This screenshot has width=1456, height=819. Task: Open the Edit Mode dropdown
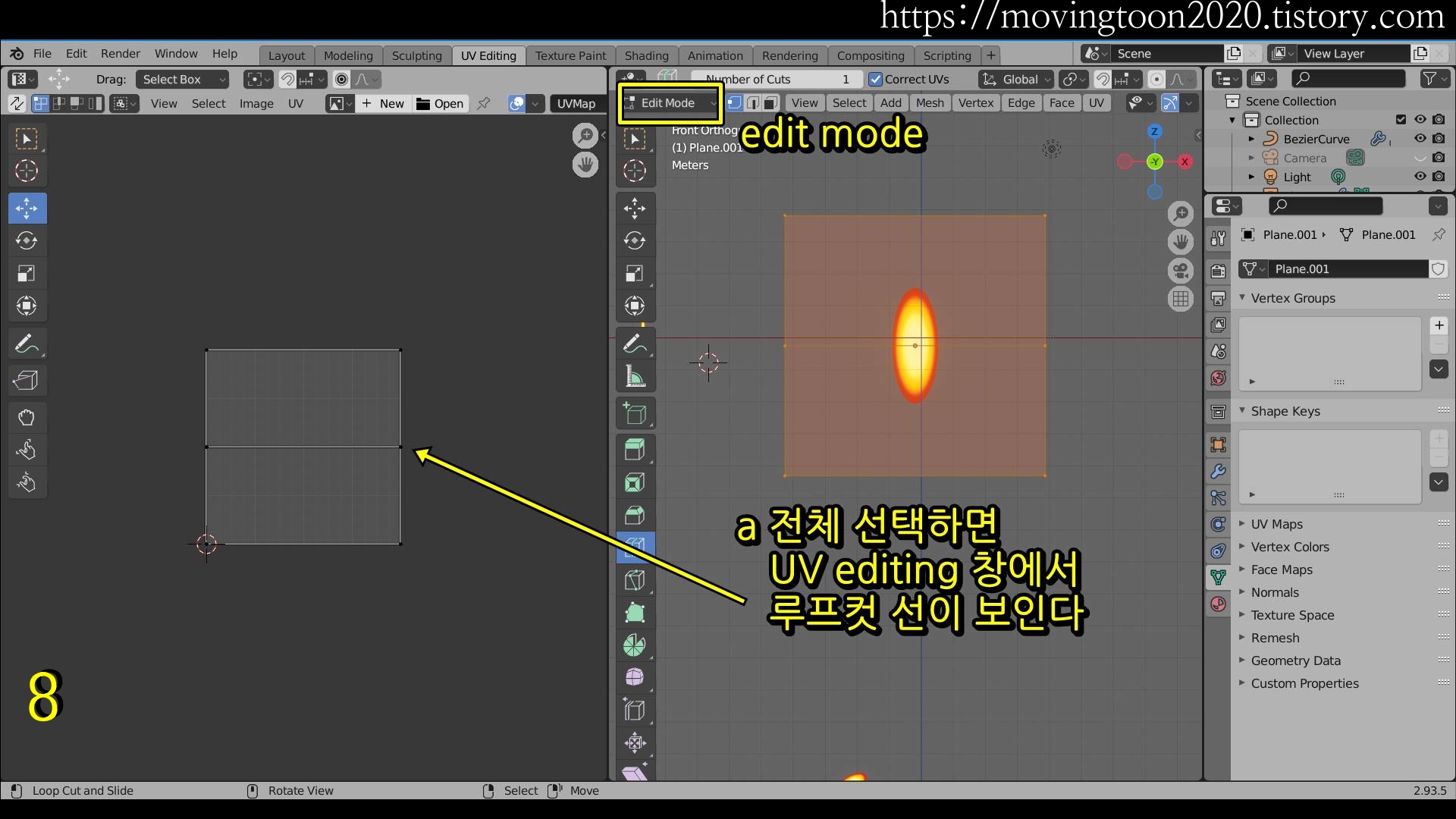[670, 103]
